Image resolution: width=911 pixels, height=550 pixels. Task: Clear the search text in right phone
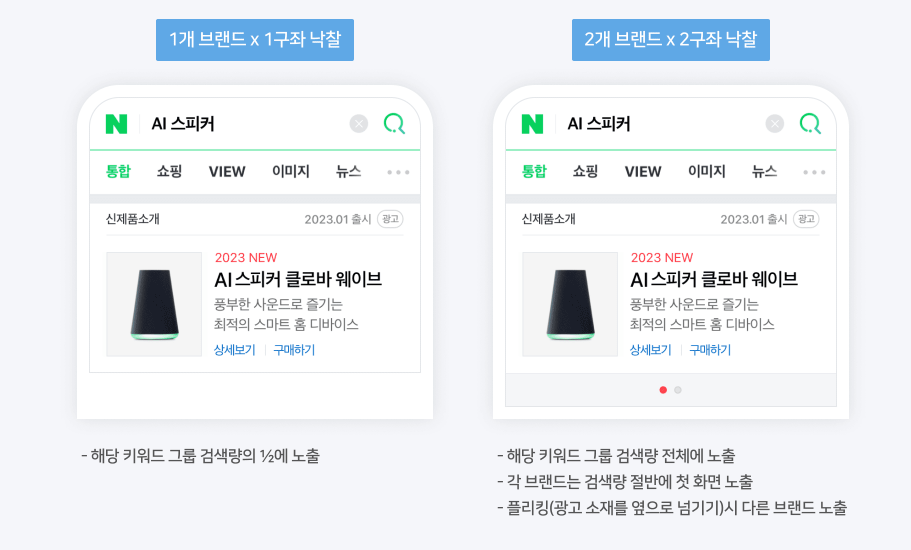[775, 124]
